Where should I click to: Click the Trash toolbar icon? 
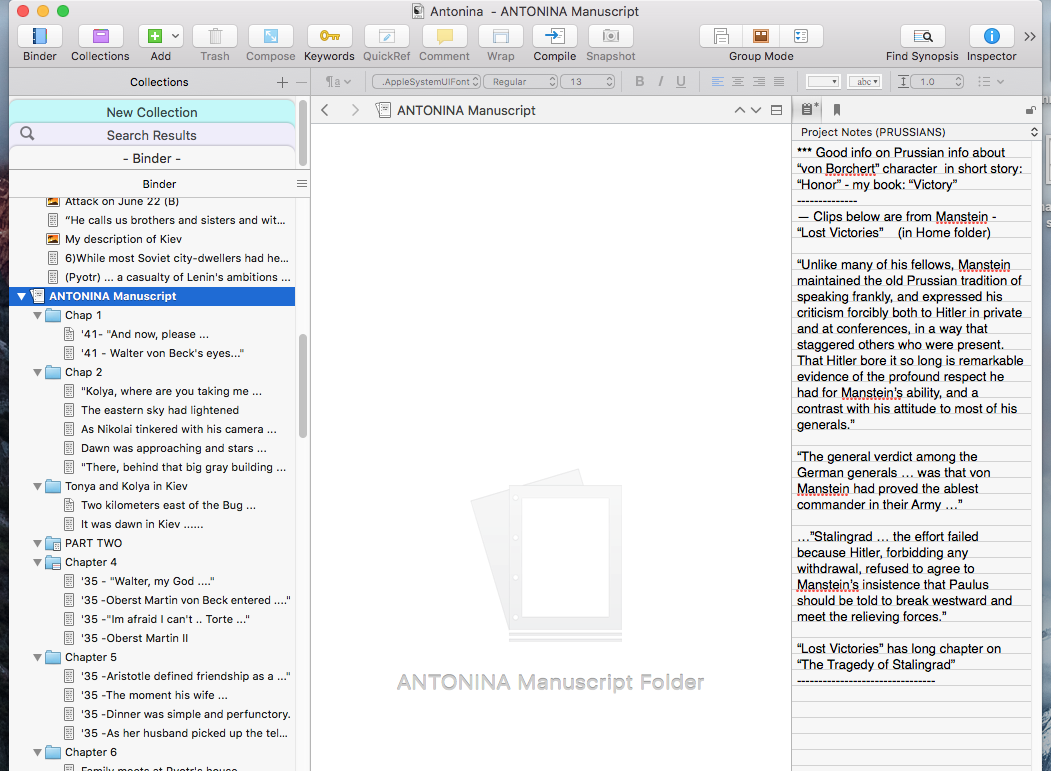pyautogui.click(x=215, y=36)
